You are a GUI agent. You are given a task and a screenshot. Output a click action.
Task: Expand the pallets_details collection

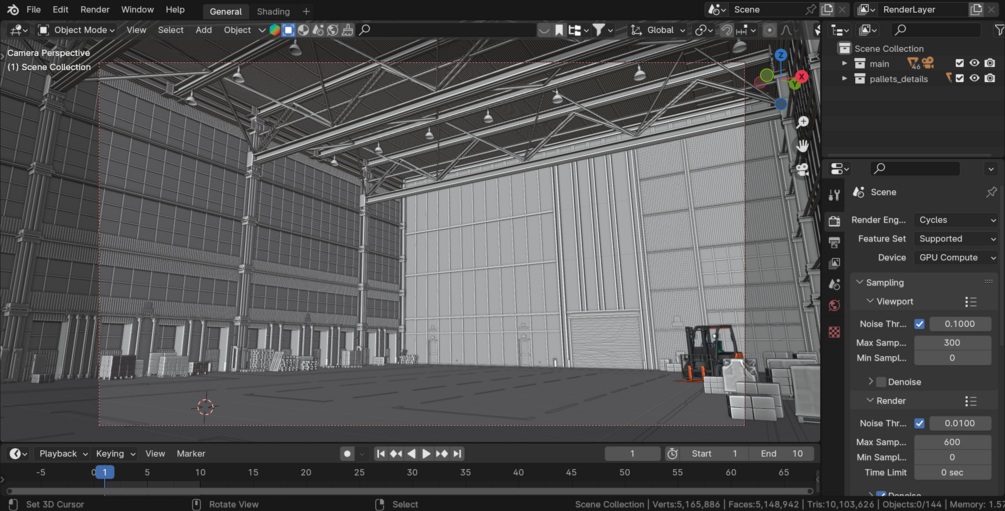[x=844, y=78]
